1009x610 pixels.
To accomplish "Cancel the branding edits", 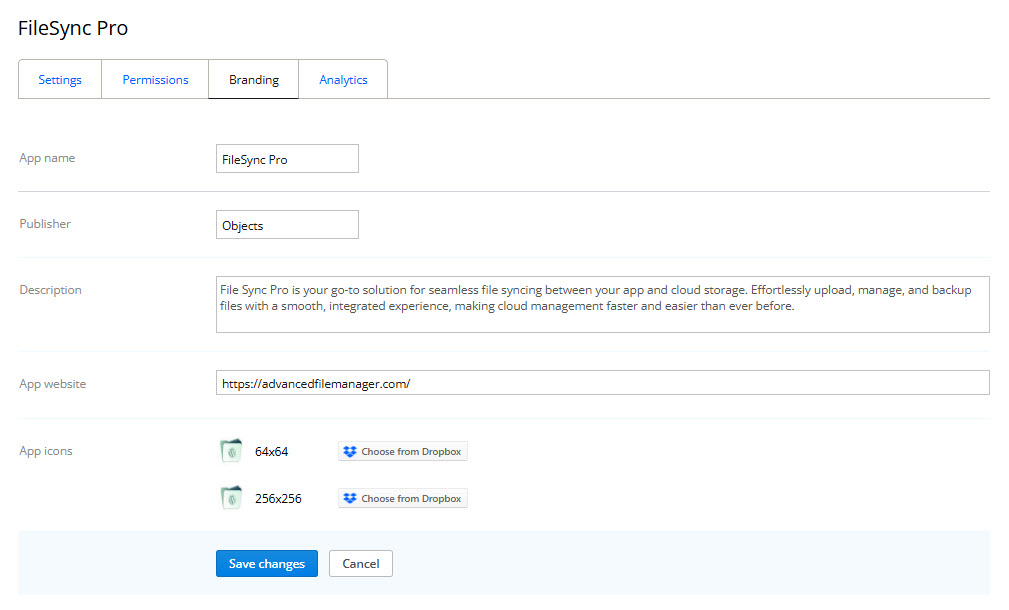I will [x=360, y=563].
